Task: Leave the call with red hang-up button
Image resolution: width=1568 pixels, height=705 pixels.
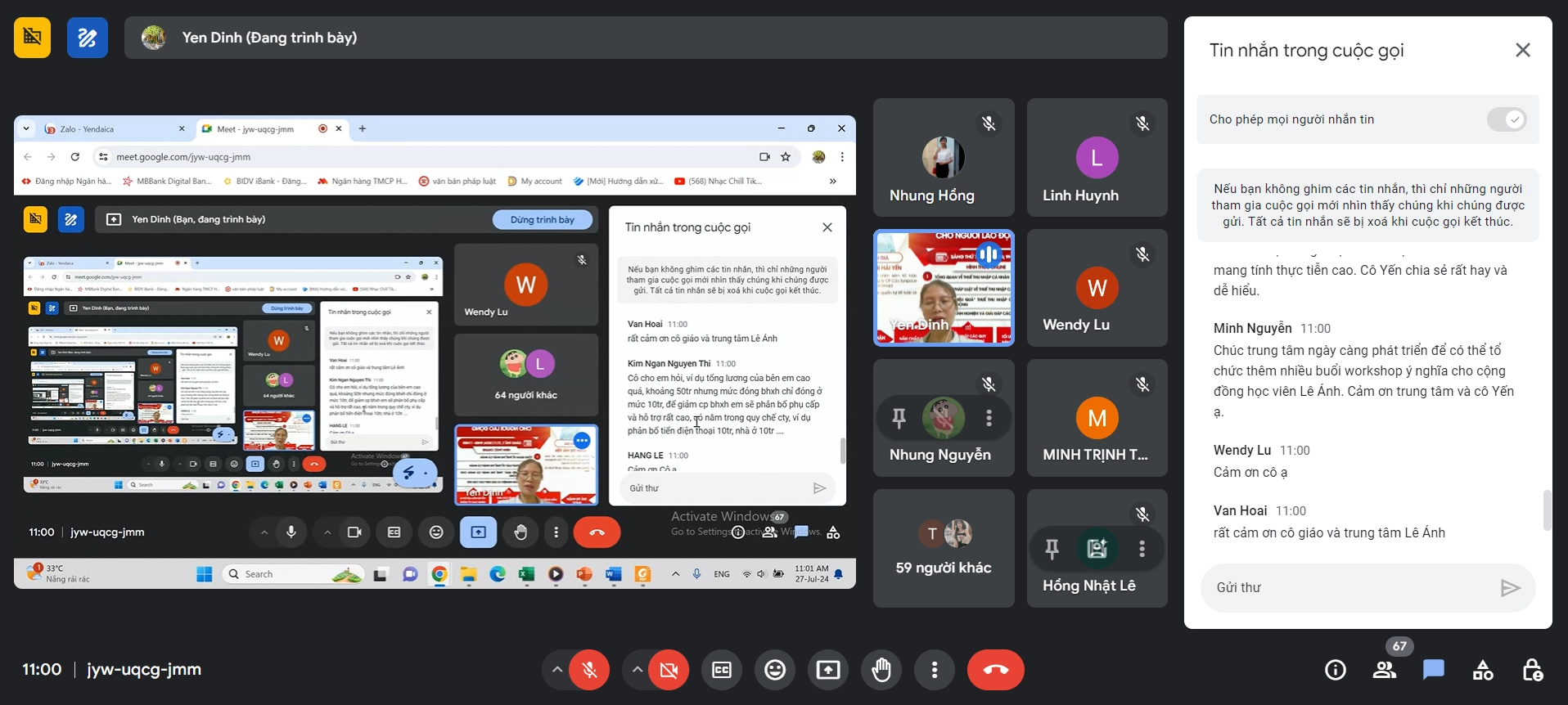Action: [995, 671]
